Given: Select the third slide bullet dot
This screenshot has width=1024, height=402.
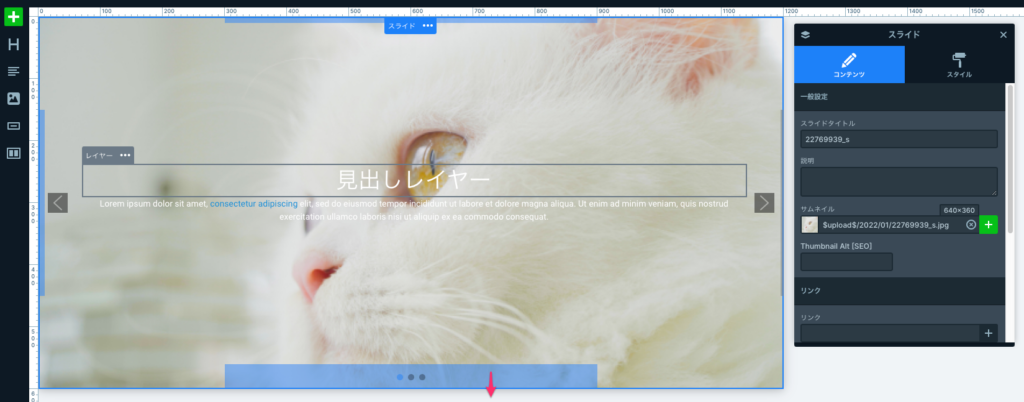Looking at the screenshot, I should tap(422, 377).
